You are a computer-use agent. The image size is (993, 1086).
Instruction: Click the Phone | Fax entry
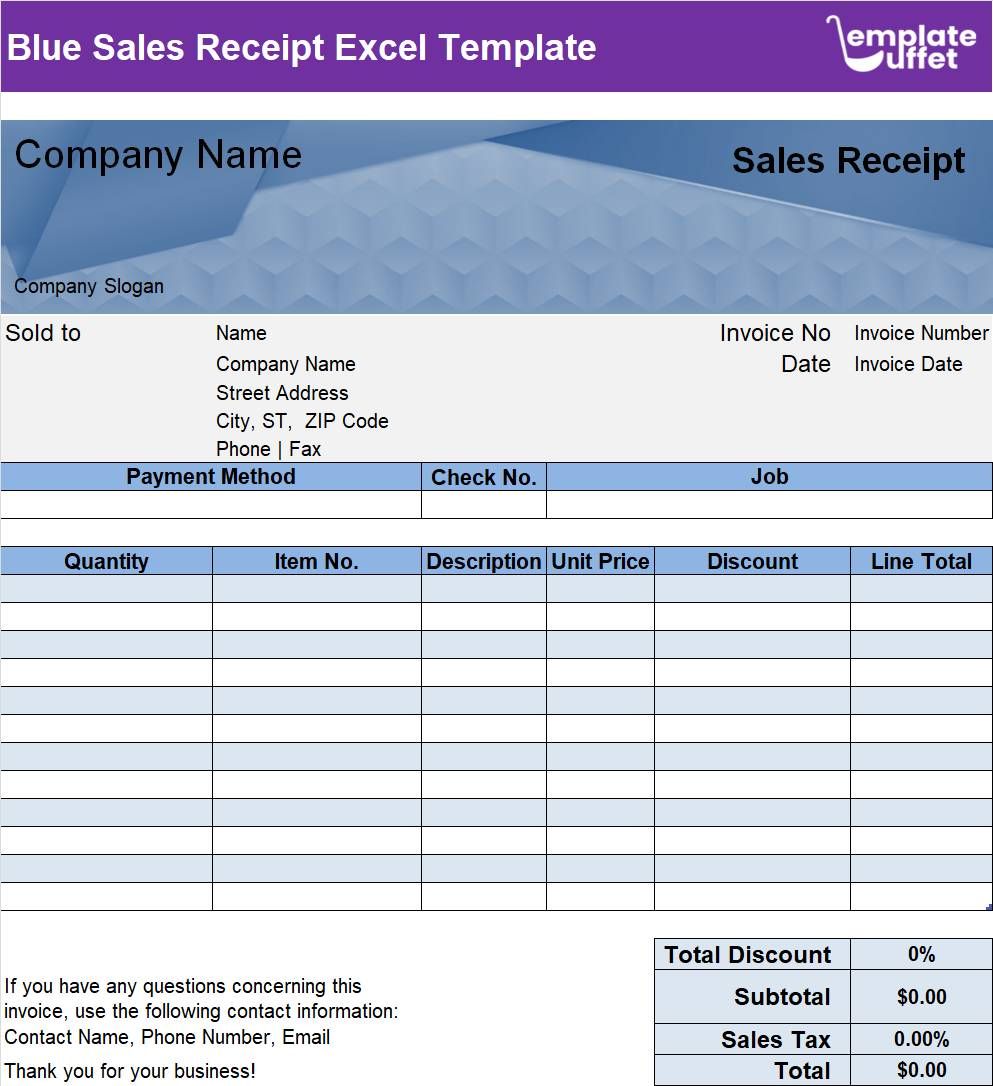[x=267, y=448]
